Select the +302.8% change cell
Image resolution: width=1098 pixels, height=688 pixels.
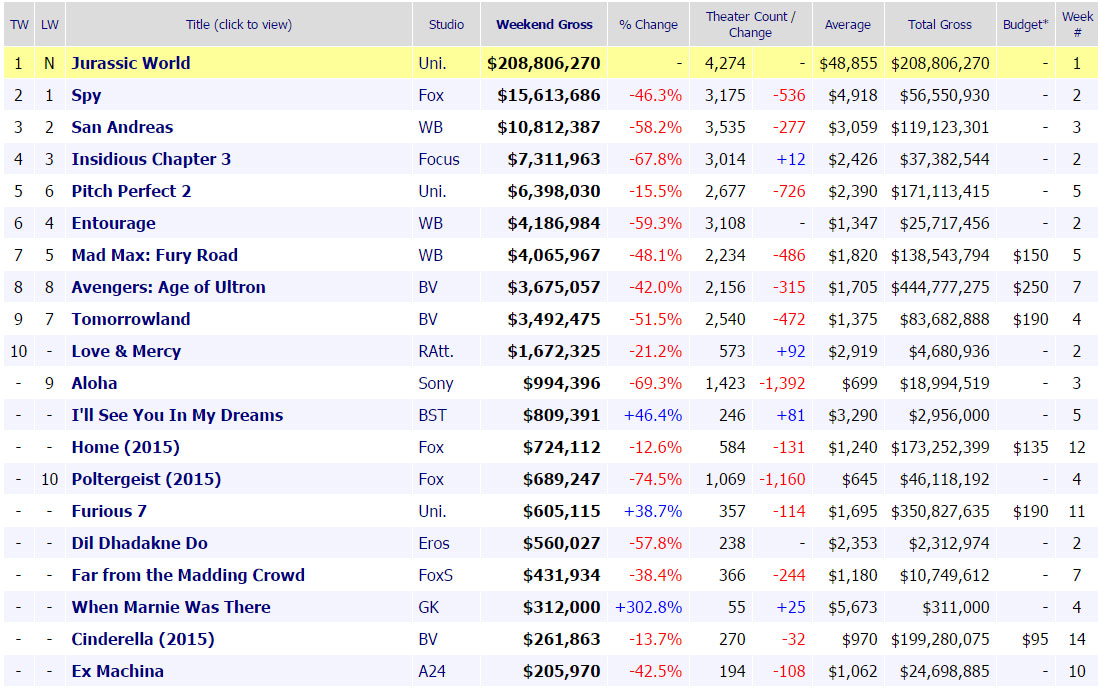pyautogui.click(x=648, y=607)
